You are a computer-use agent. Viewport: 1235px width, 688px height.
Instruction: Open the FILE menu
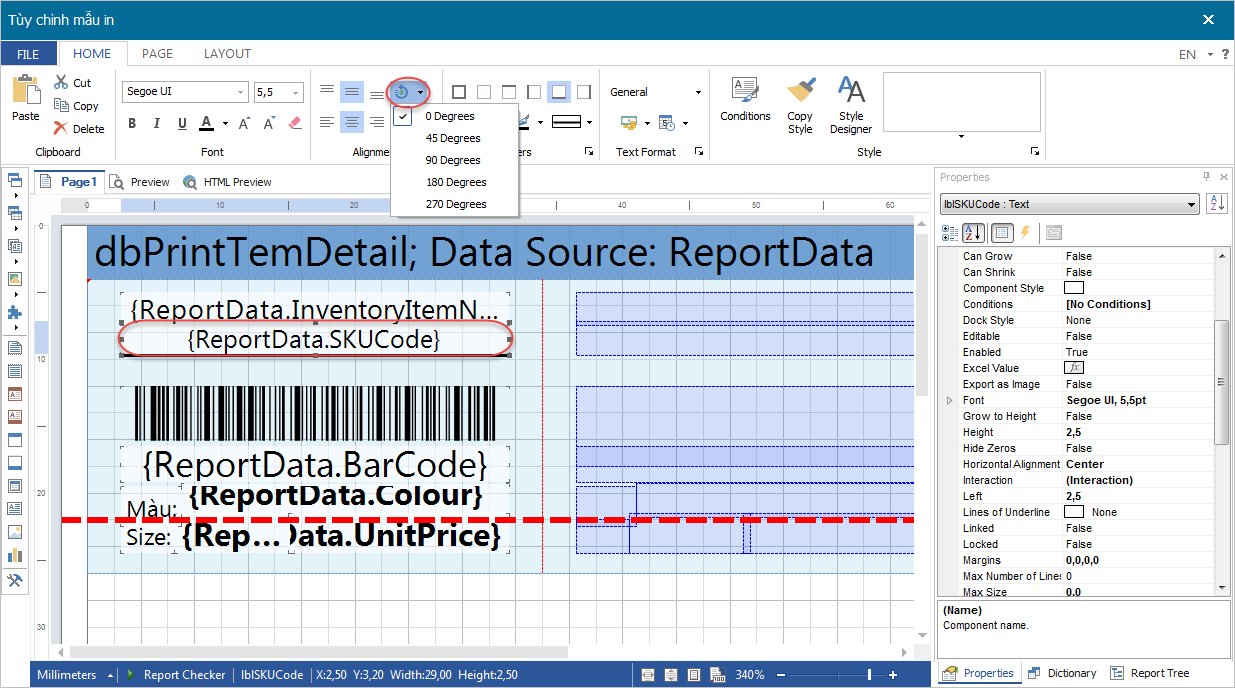pyautogui.click(x=28, y=54)
